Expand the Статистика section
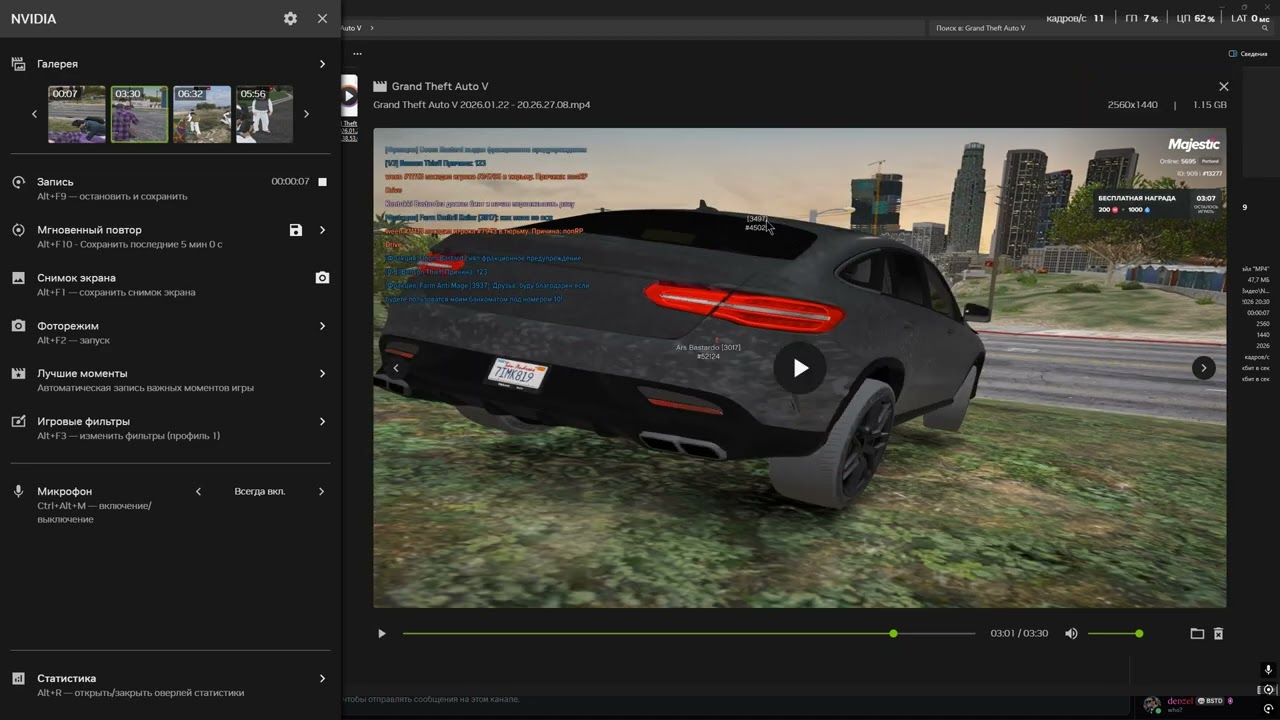Viewport: 1280px width, 720px height. [x=322, y=678]
